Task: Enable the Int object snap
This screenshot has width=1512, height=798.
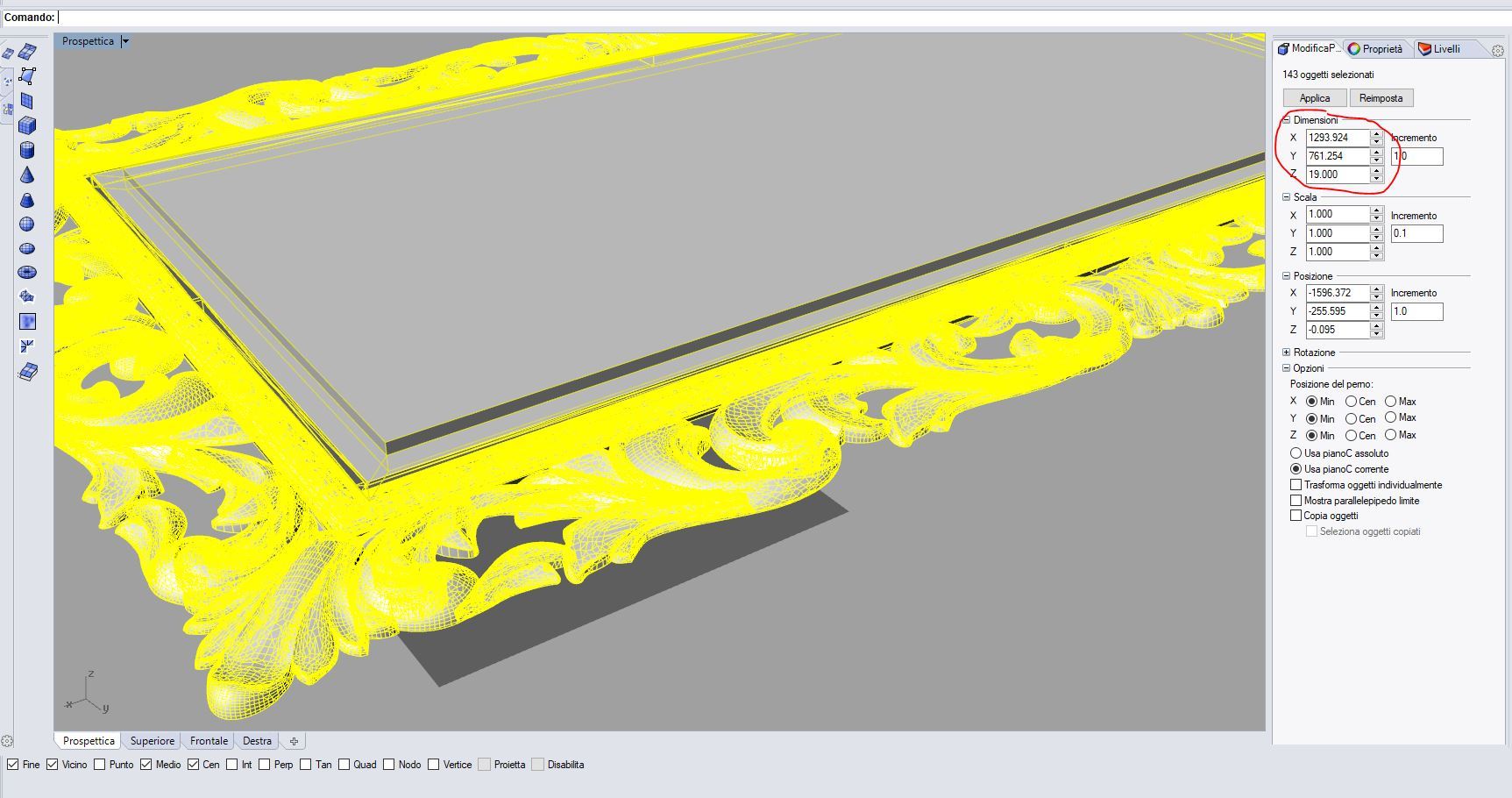Action: tap(232, 765)
